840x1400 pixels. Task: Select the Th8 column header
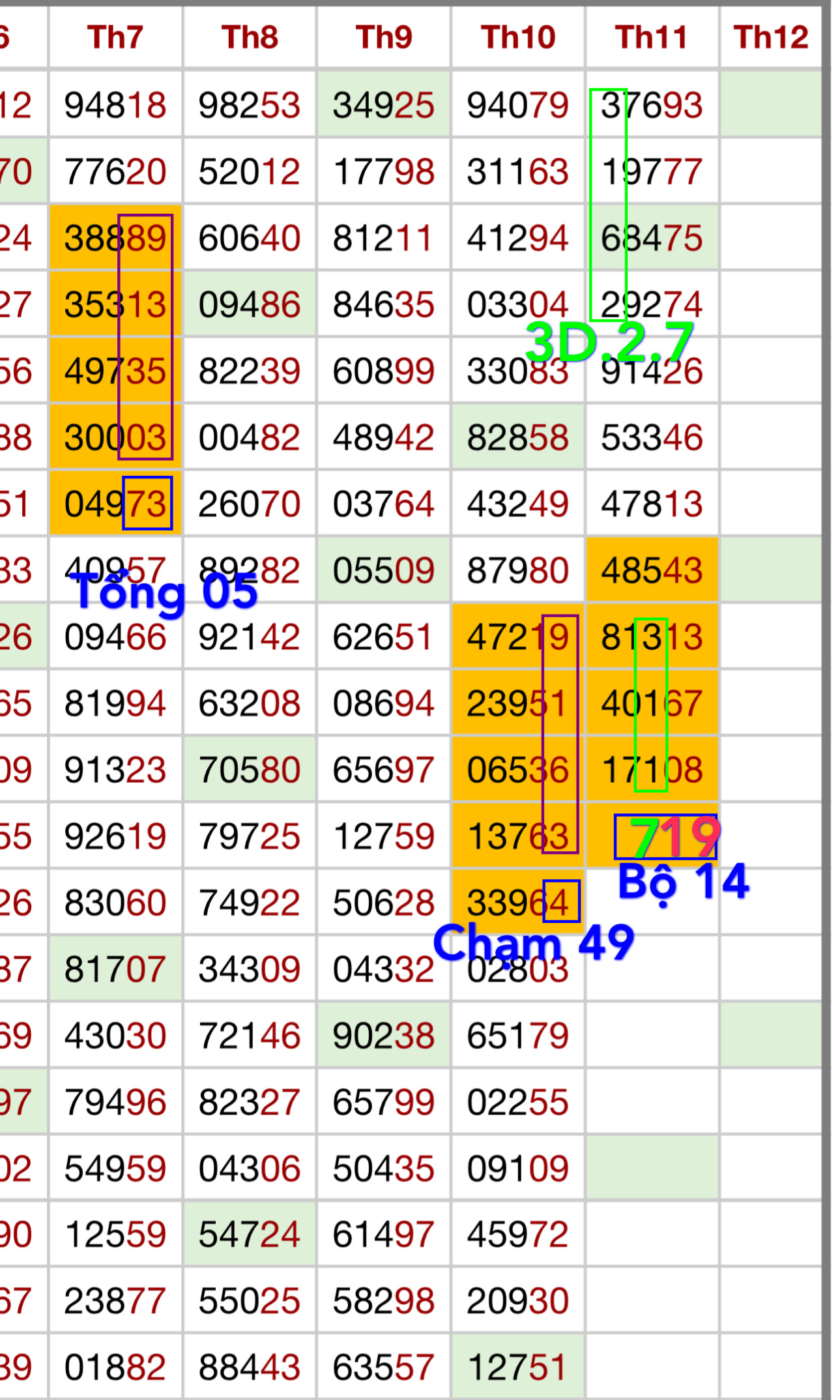click(x=250, y=37)
